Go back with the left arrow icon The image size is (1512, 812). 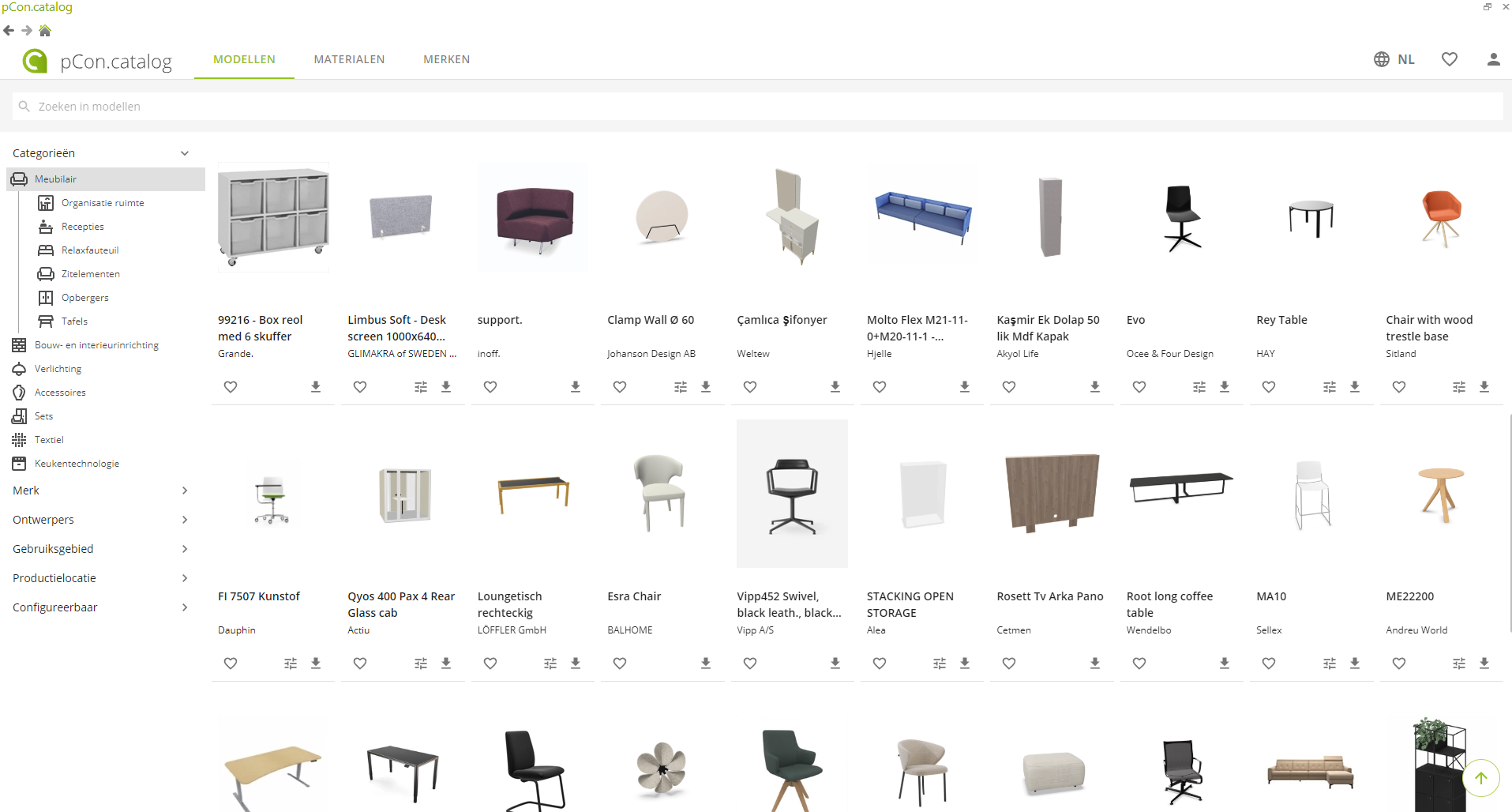tap(9, 31)
